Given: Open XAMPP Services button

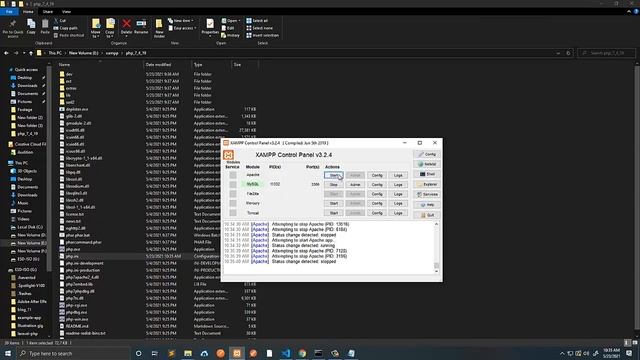Looking at the screenshot, I should (x=427, y=194).
